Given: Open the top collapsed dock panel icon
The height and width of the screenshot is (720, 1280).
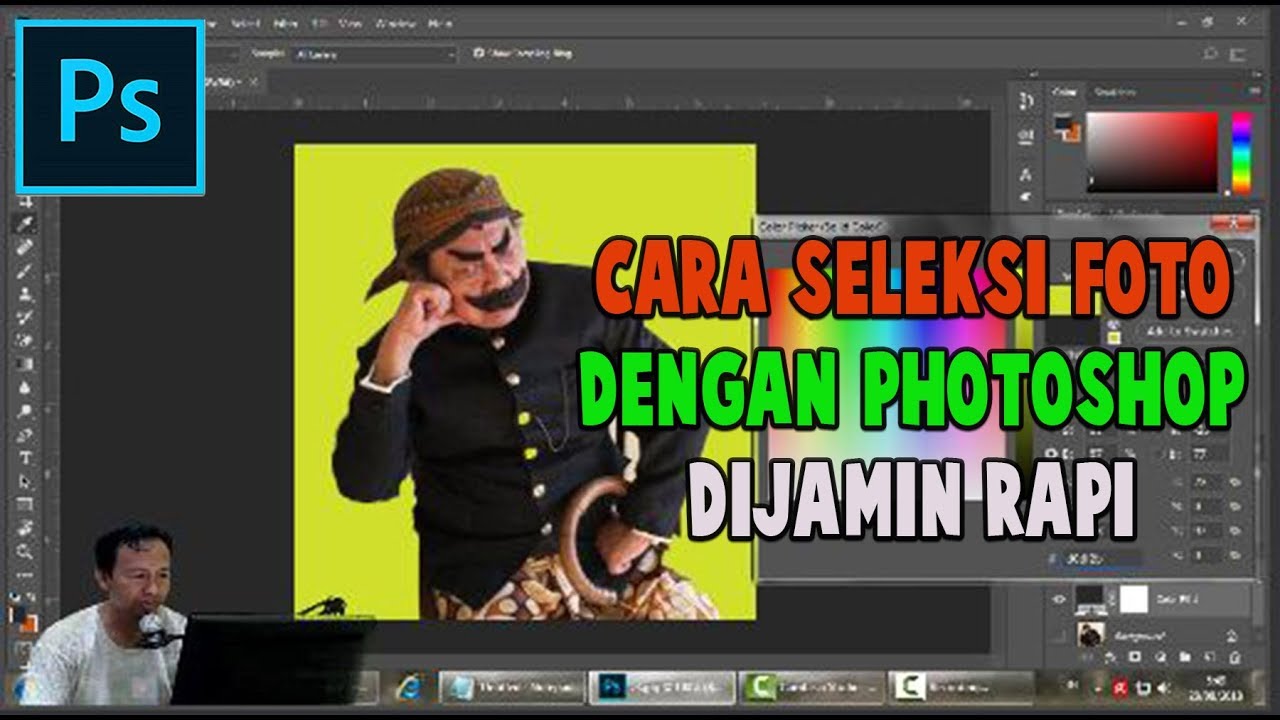Looking at the screenshot, I should [1025, 100].
